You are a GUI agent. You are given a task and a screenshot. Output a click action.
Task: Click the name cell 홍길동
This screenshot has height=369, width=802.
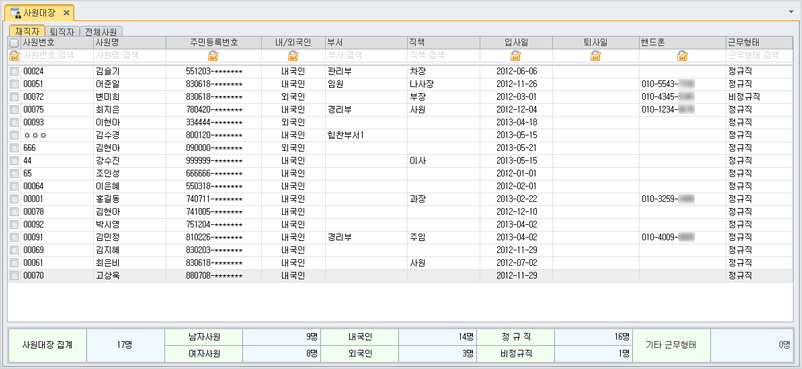[x=129, y=199]
